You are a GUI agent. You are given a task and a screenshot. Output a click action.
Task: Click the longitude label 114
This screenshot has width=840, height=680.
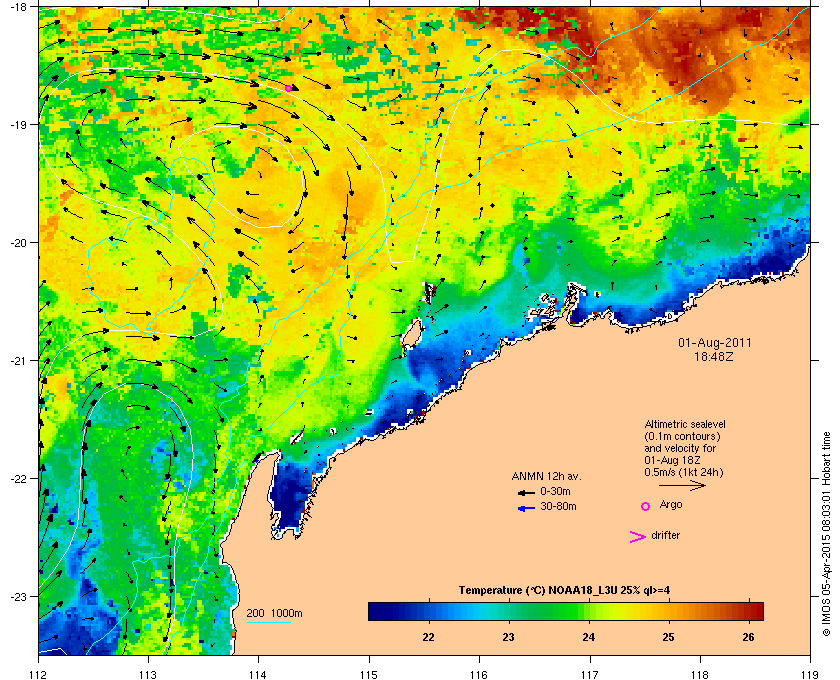(x=258, y=675)
